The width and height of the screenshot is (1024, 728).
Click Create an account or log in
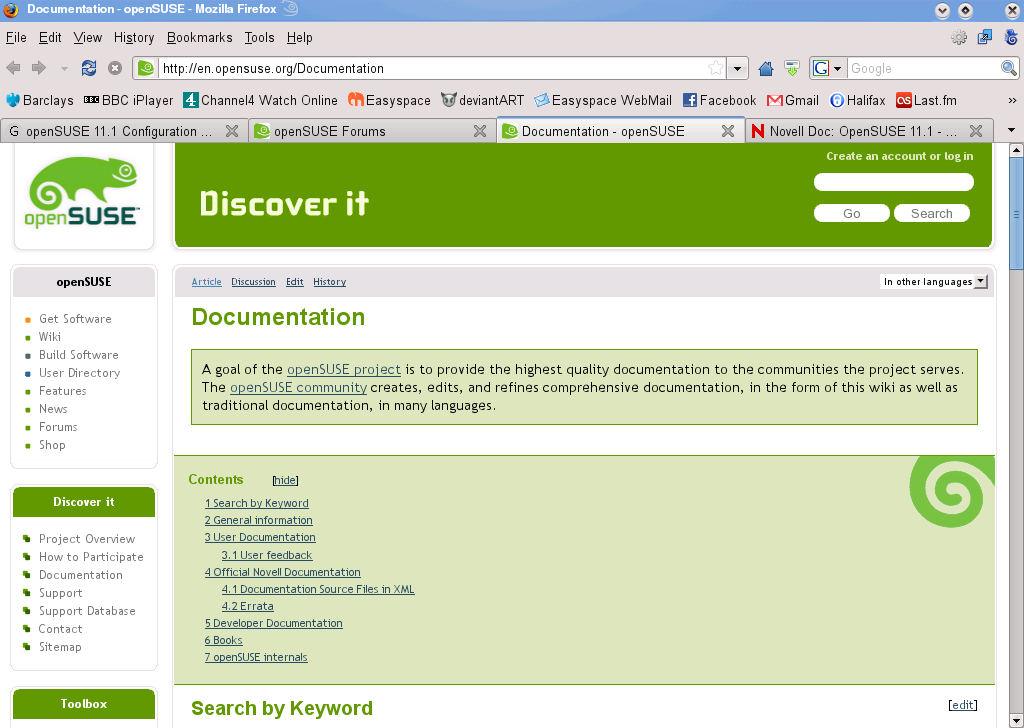899,156
